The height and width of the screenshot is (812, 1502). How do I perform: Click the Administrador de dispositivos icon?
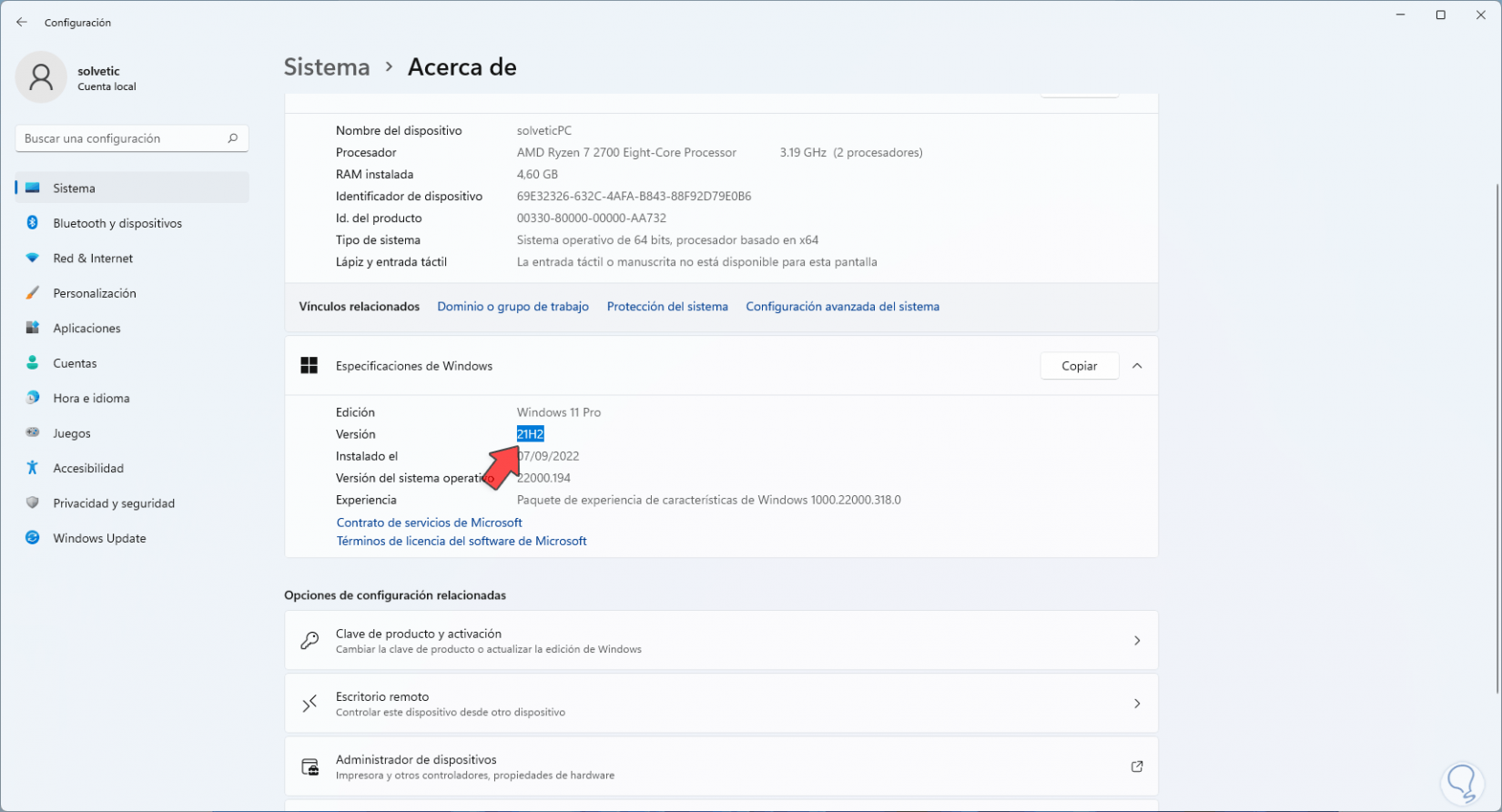click(x=310, y=766)
